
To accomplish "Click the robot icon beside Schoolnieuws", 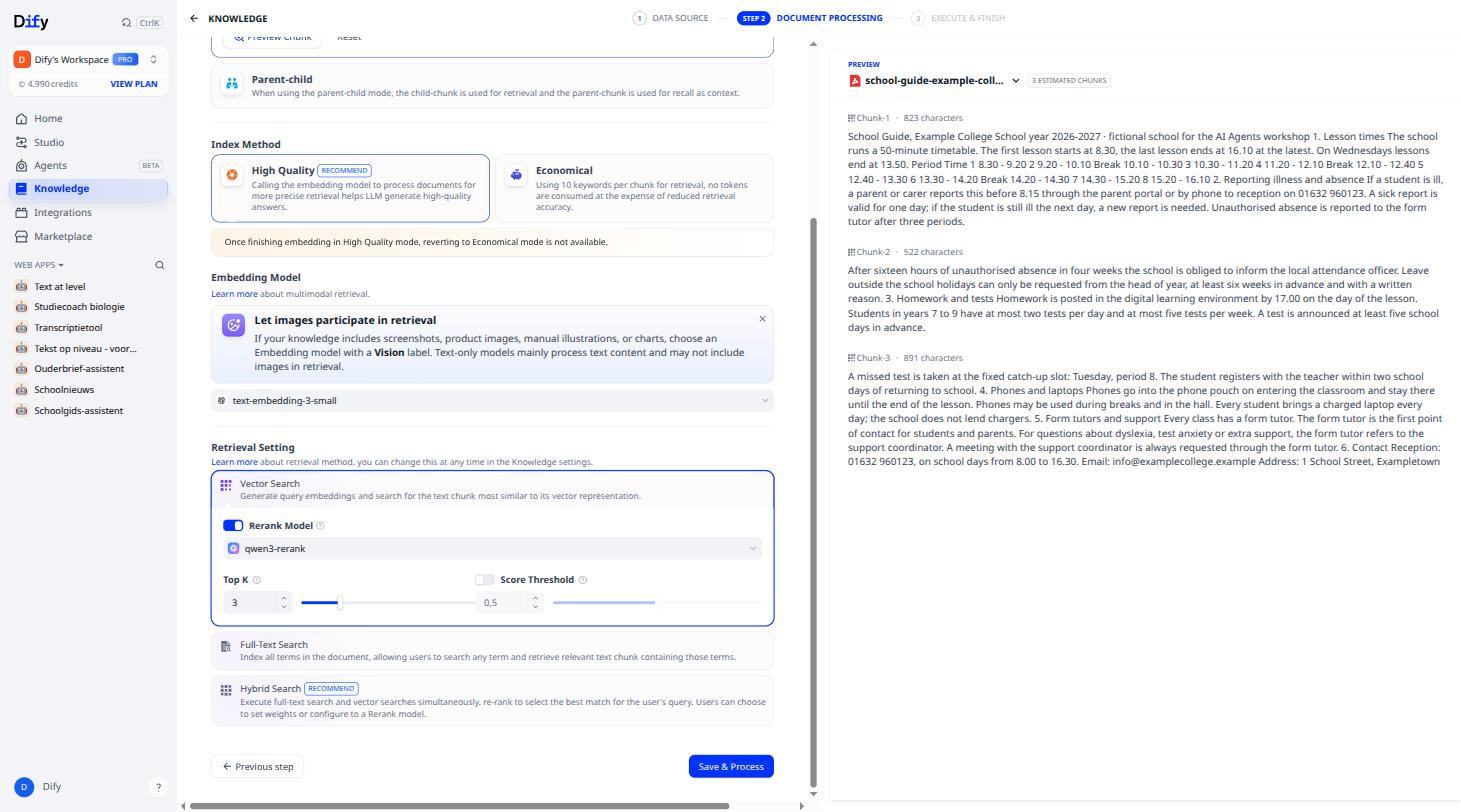I will coord(22,390).
